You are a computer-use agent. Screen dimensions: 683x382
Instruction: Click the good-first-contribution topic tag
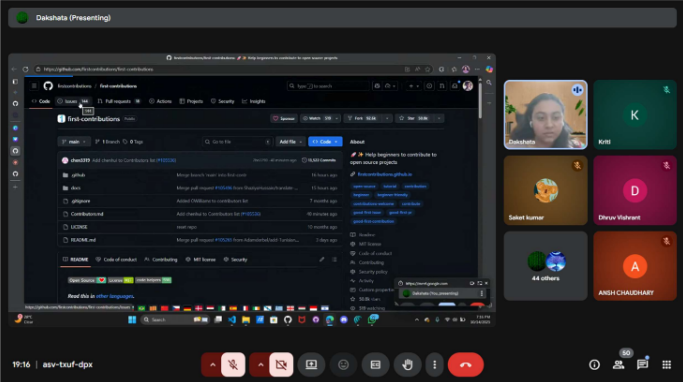click(373, 221)
